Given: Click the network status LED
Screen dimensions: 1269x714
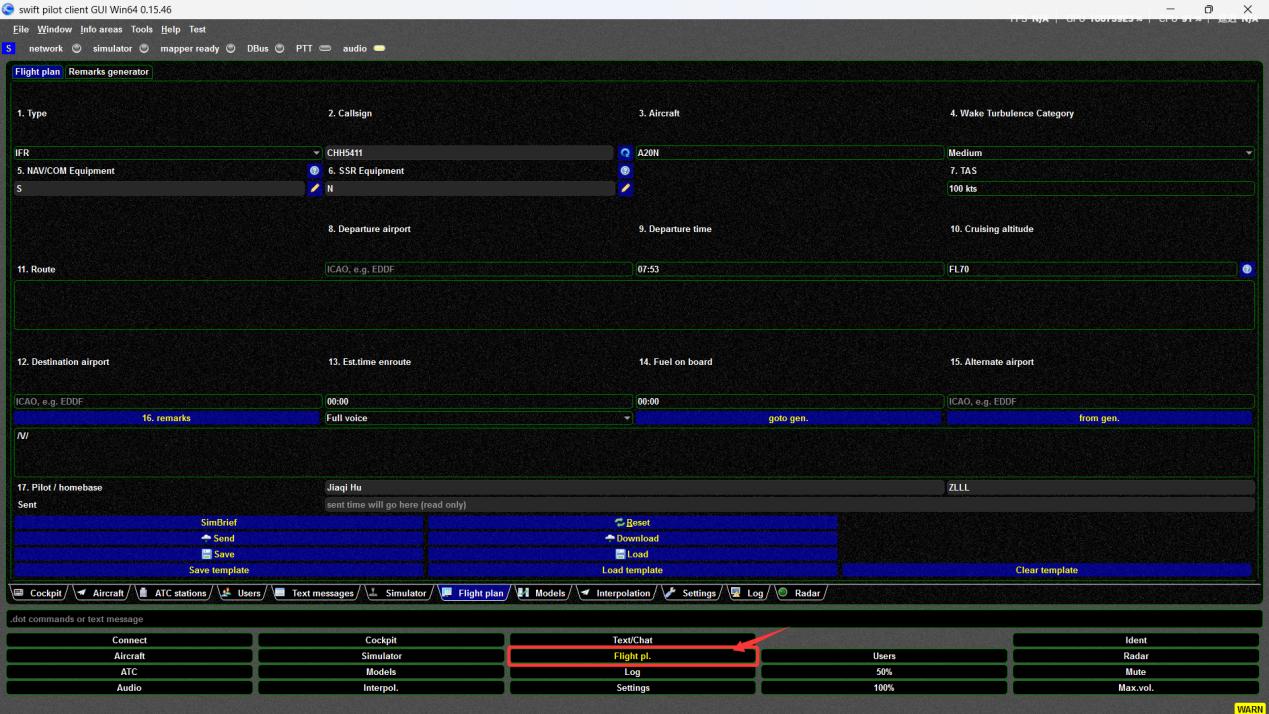Looking at the screenshot, I should point(77,48).
